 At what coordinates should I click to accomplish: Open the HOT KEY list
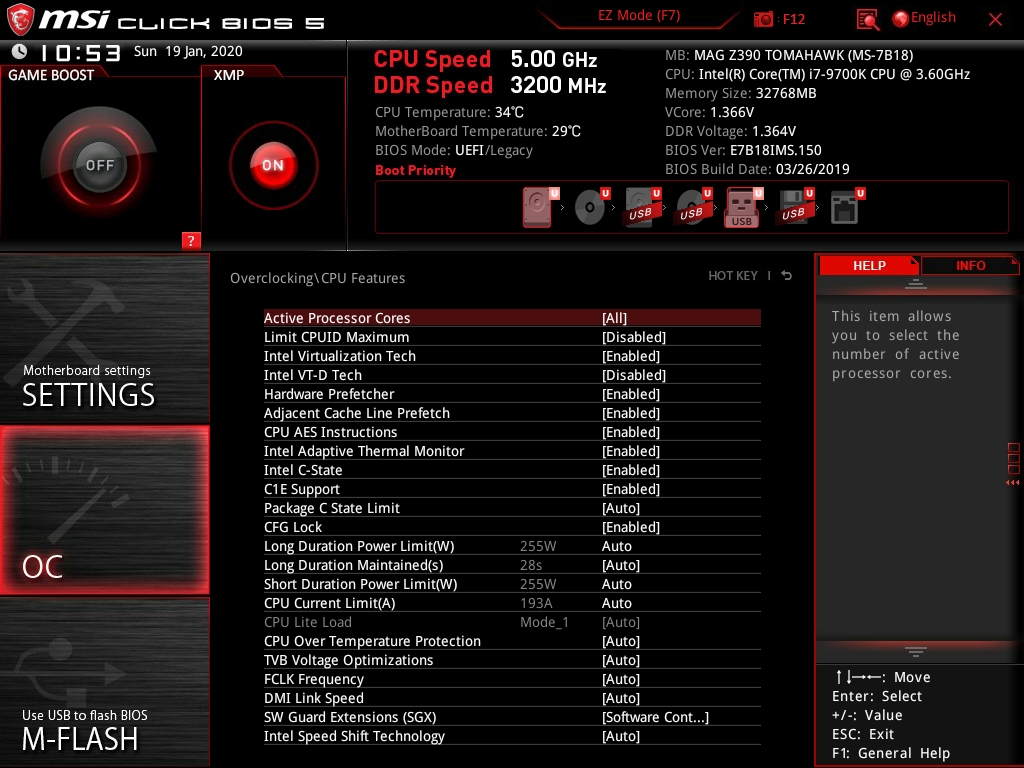(733, 276)
